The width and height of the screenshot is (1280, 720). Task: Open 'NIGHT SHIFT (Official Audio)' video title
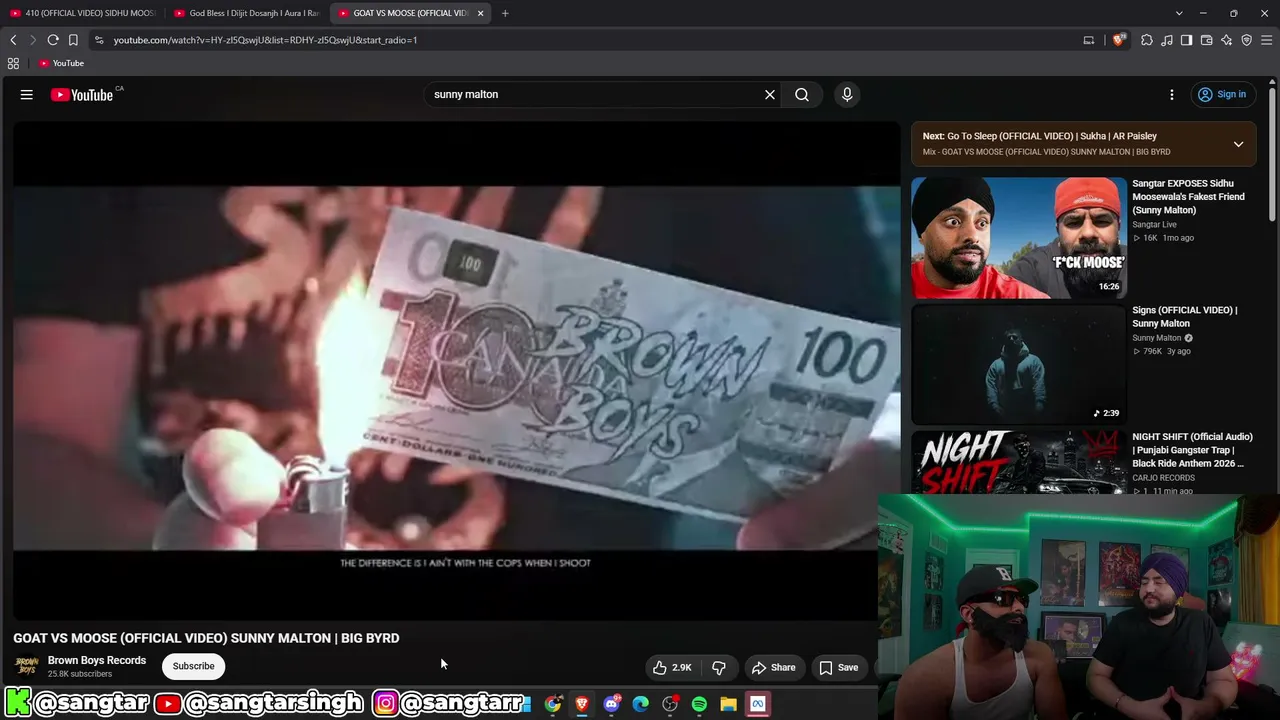point(1192,450)
